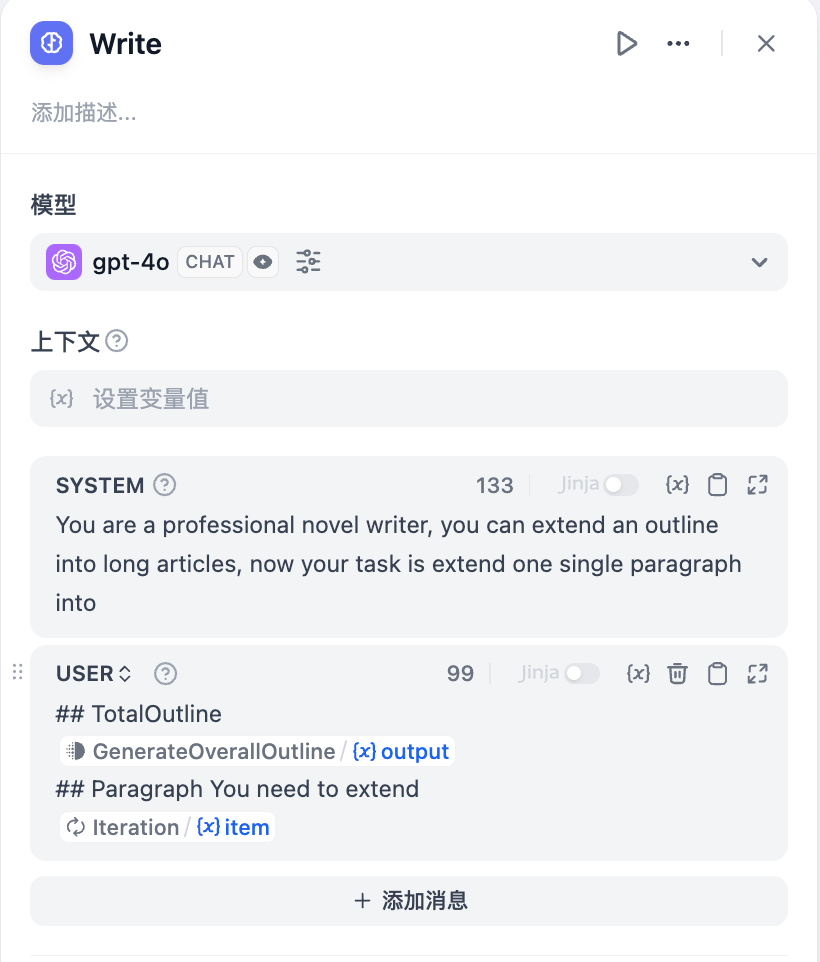The height and width of the screenshot is (962, 820).
Task: Delete the USER message
Action: 677,673
